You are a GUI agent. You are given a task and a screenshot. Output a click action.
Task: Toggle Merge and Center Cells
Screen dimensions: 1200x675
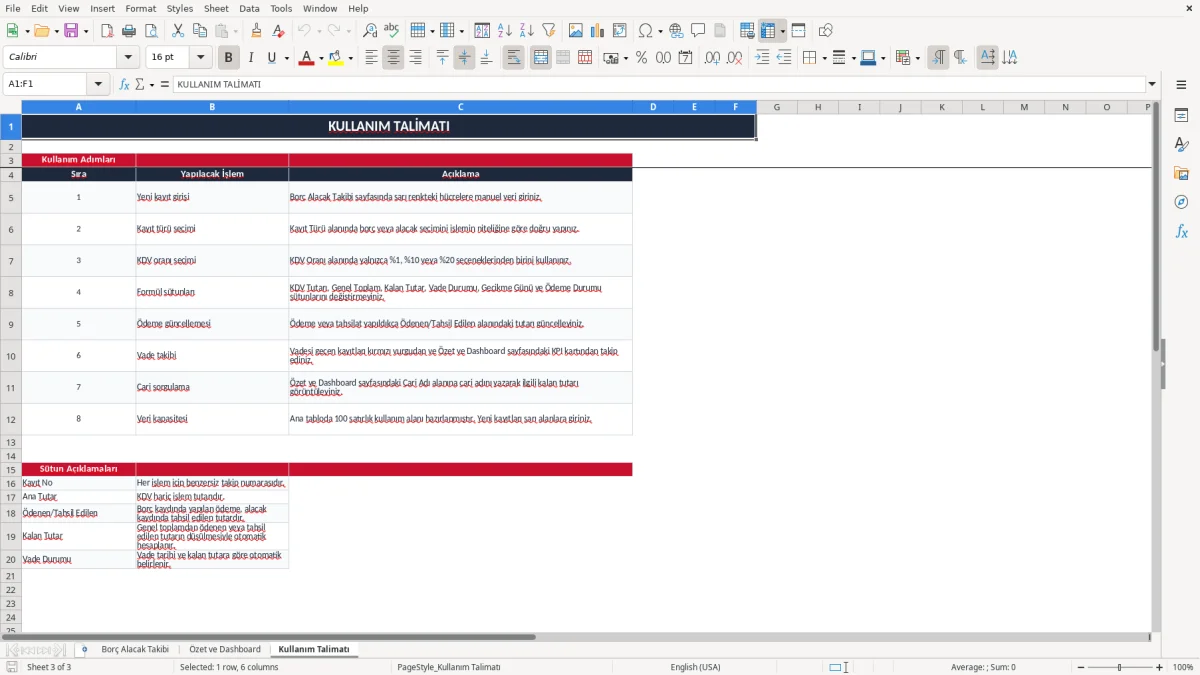point(540,58)
